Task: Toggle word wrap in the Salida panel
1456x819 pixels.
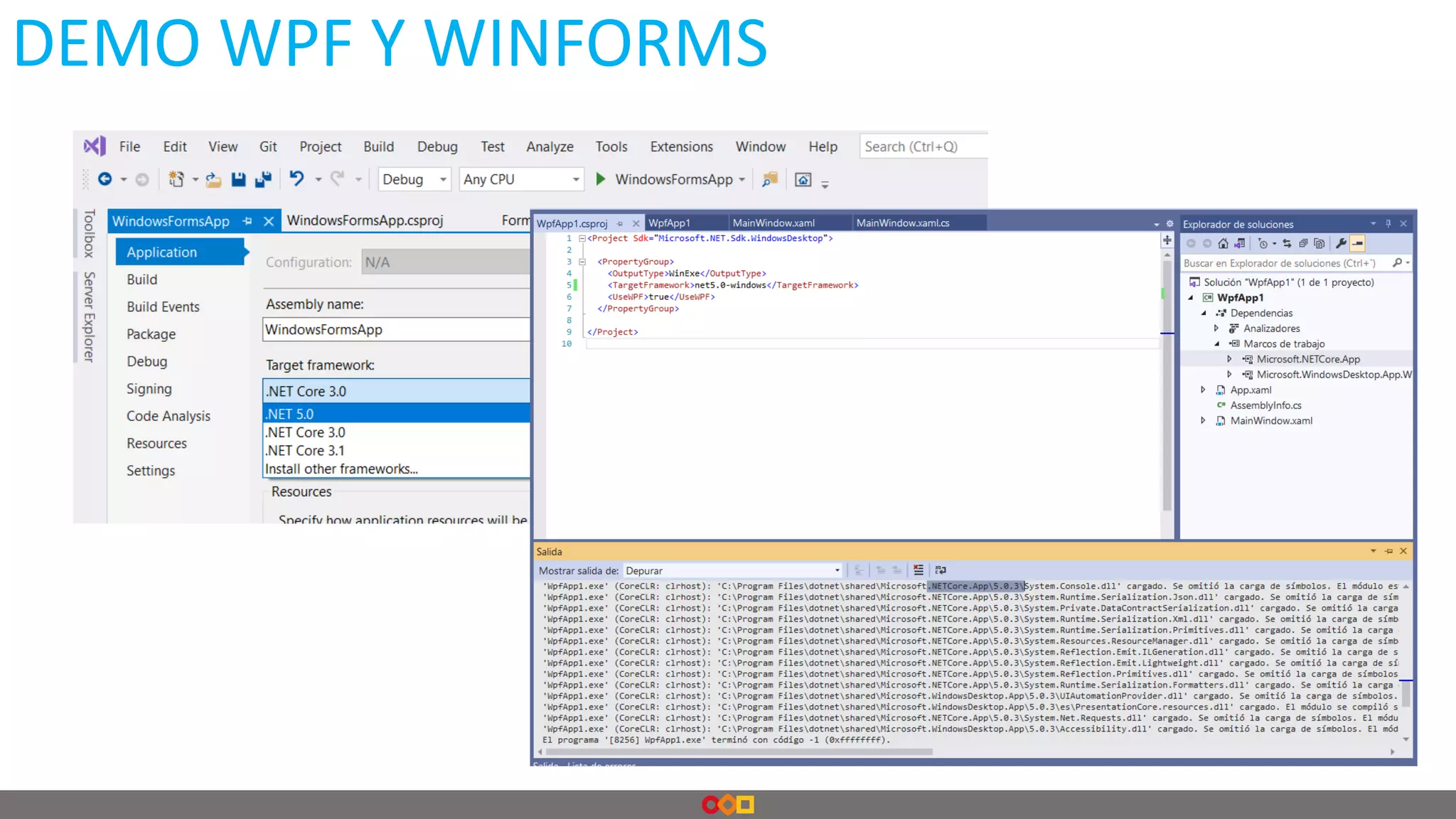Action: coord(941,570)
